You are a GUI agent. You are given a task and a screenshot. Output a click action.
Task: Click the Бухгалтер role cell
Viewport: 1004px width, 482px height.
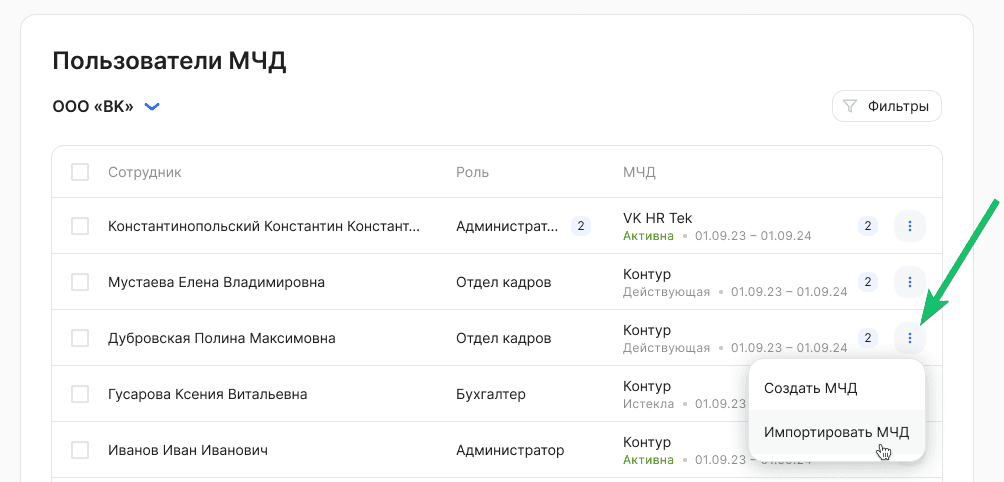click(x=490, y=394)
